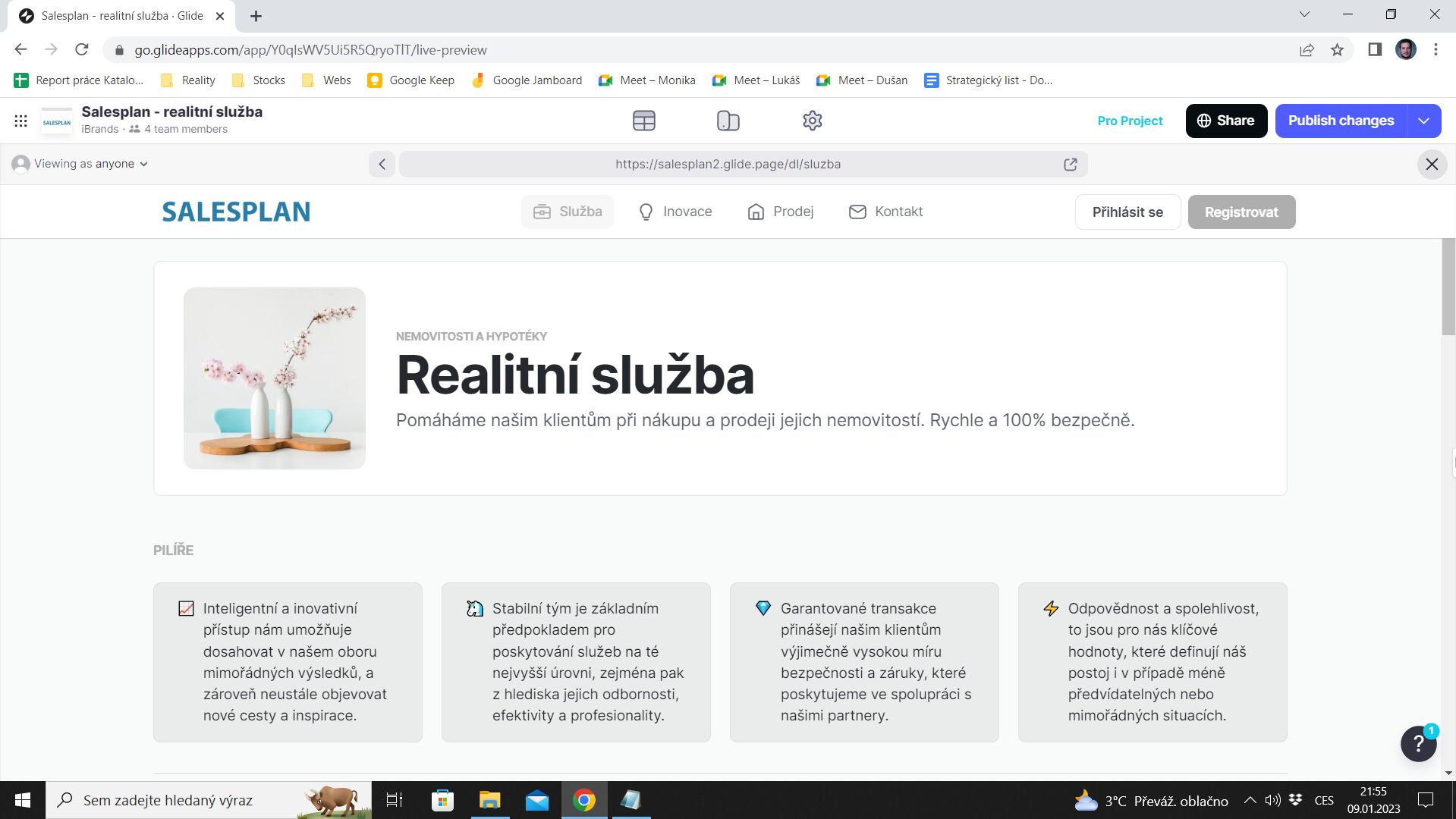The height and width of the screenshot is (819, 1456).
Task: Open the tab search chevron
Action: [1304, 14]
